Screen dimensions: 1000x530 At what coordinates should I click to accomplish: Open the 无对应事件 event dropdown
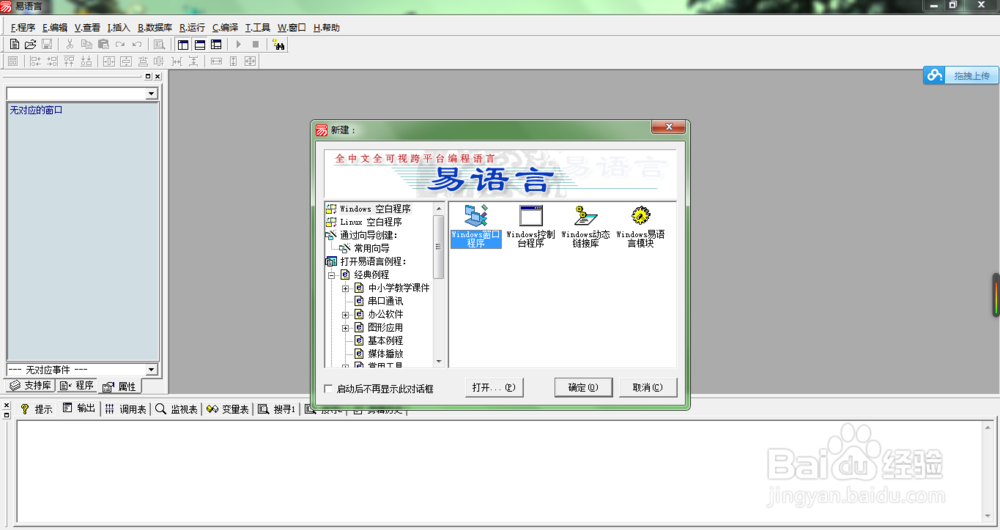pyautogui.click(x=151, y=370)
